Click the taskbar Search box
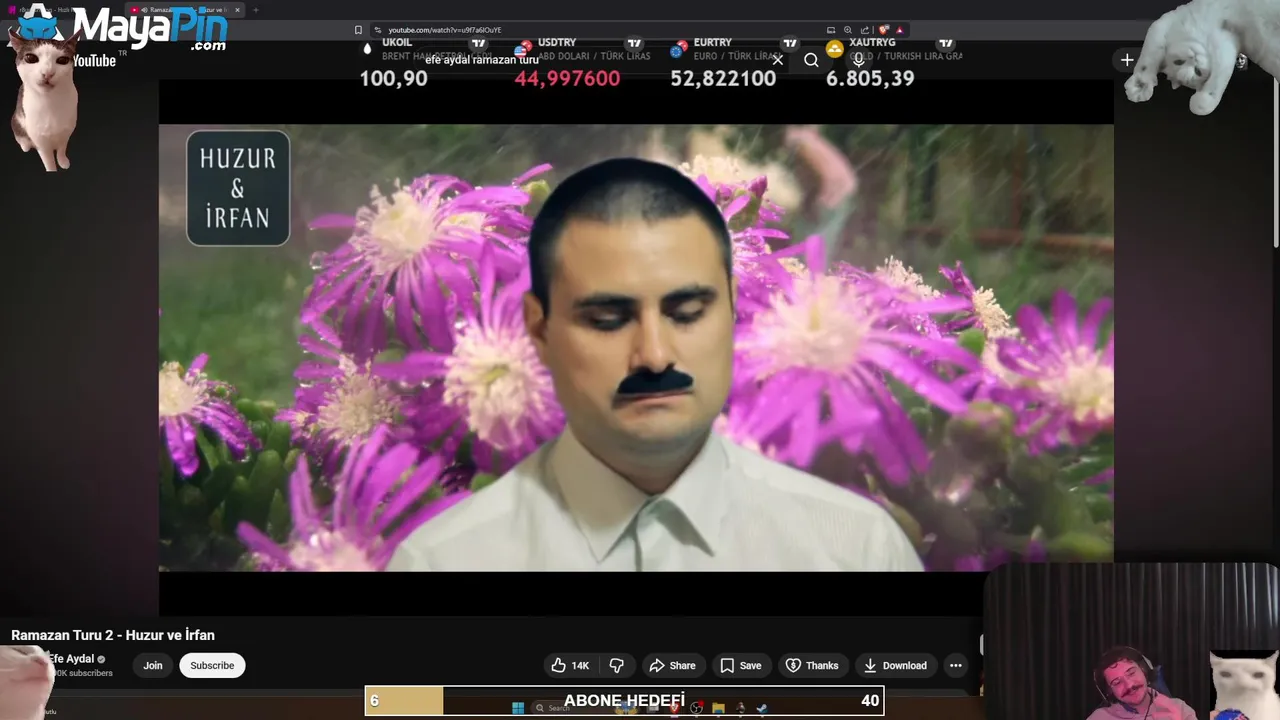Viewport: 1280px width, 720px height. 575,708
